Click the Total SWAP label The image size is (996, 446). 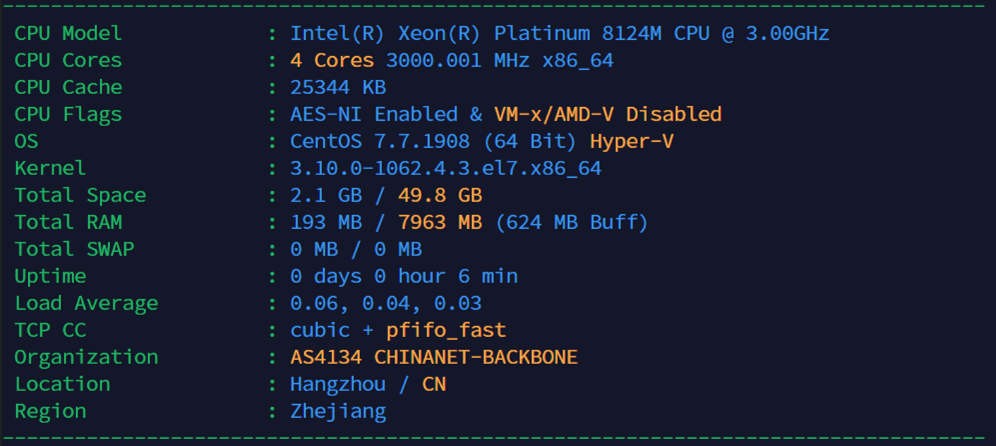click(74, 249)
